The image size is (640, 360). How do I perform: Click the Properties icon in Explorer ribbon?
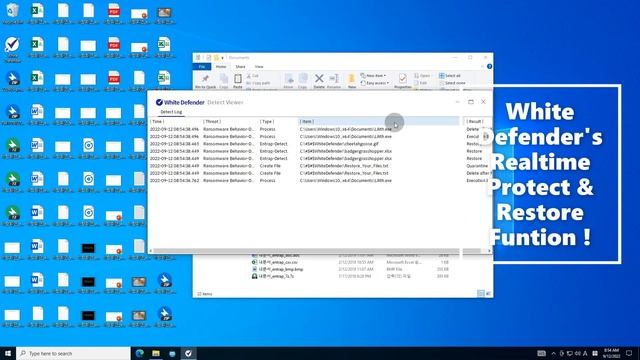tap(402, 81)
